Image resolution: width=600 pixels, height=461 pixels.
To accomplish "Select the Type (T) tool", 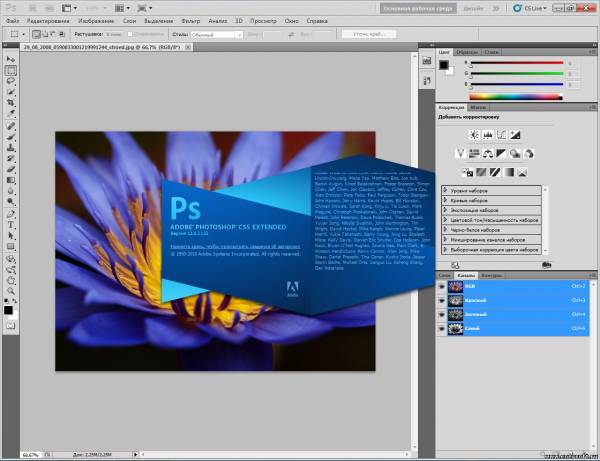I will (x=11, y=225).
